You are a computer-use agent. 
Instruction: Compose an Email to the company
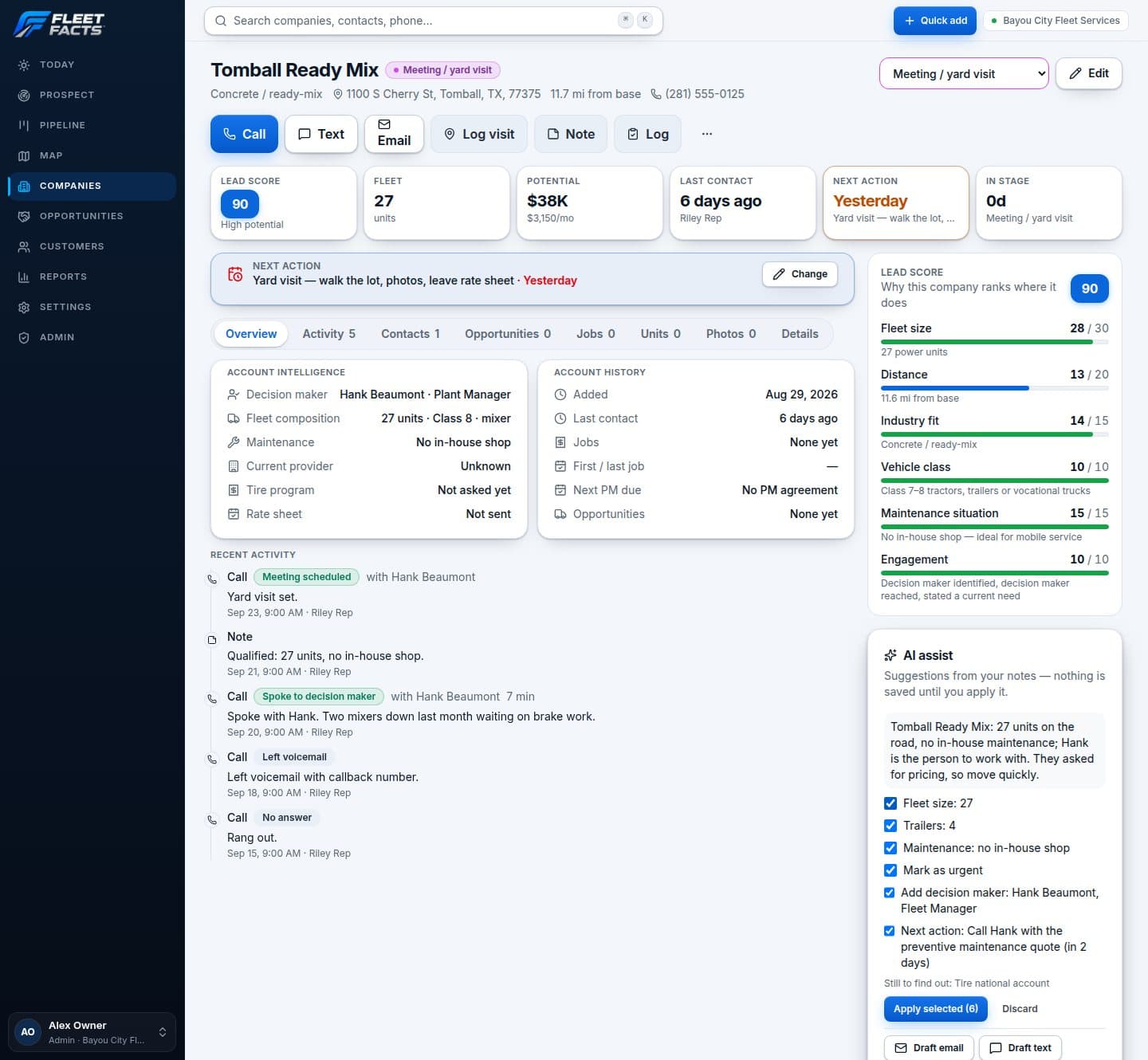coord(394,134)
